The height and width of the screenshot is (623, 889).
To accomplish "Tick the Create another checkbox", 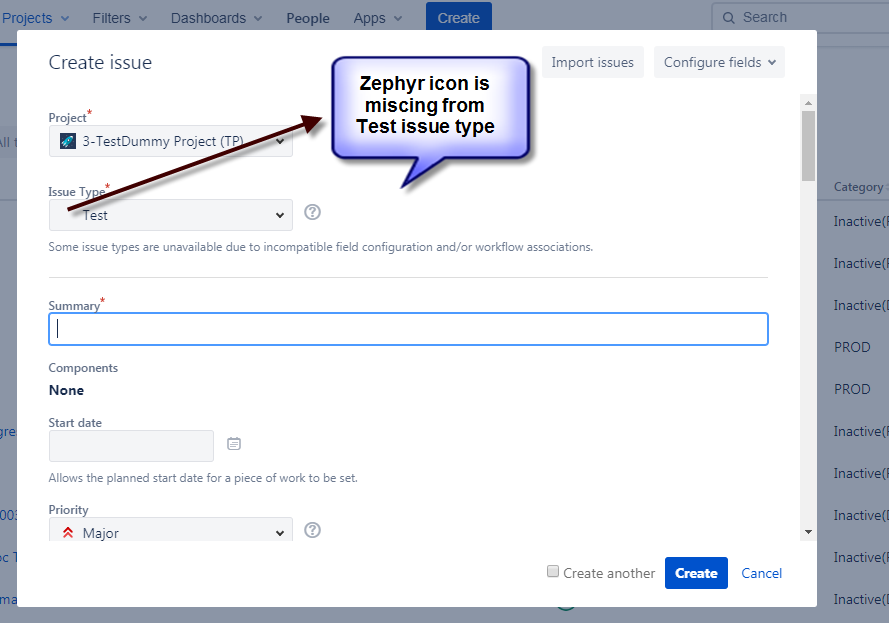I will pos(553,571).
